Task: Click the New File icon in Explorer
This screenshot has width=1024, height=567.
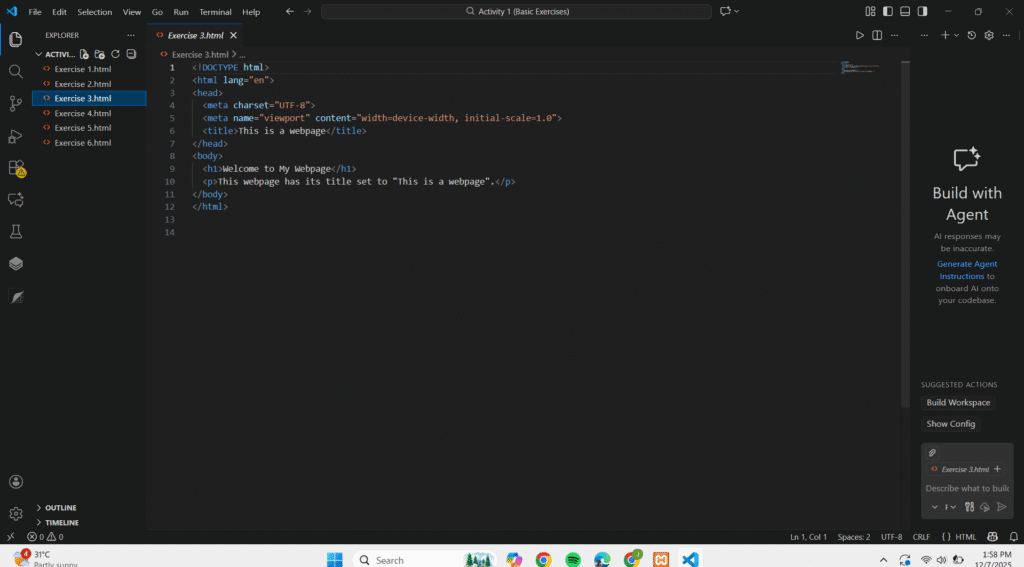Action: click(x=85, y=54)
